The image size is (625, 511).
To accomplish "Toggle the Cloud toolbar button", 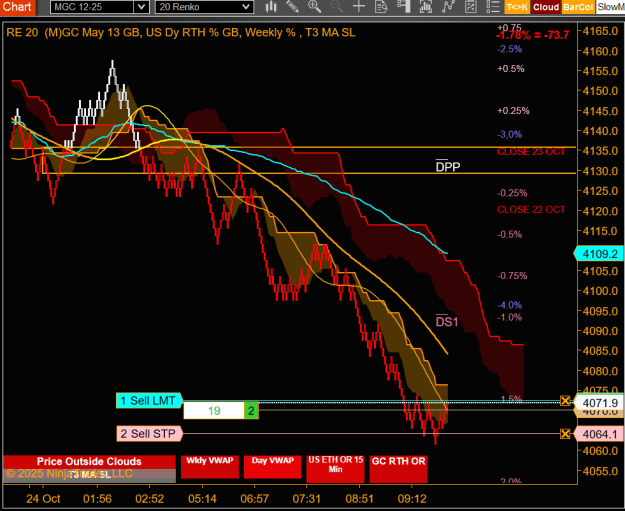I will pyautogui.click(x=546, y=7).
